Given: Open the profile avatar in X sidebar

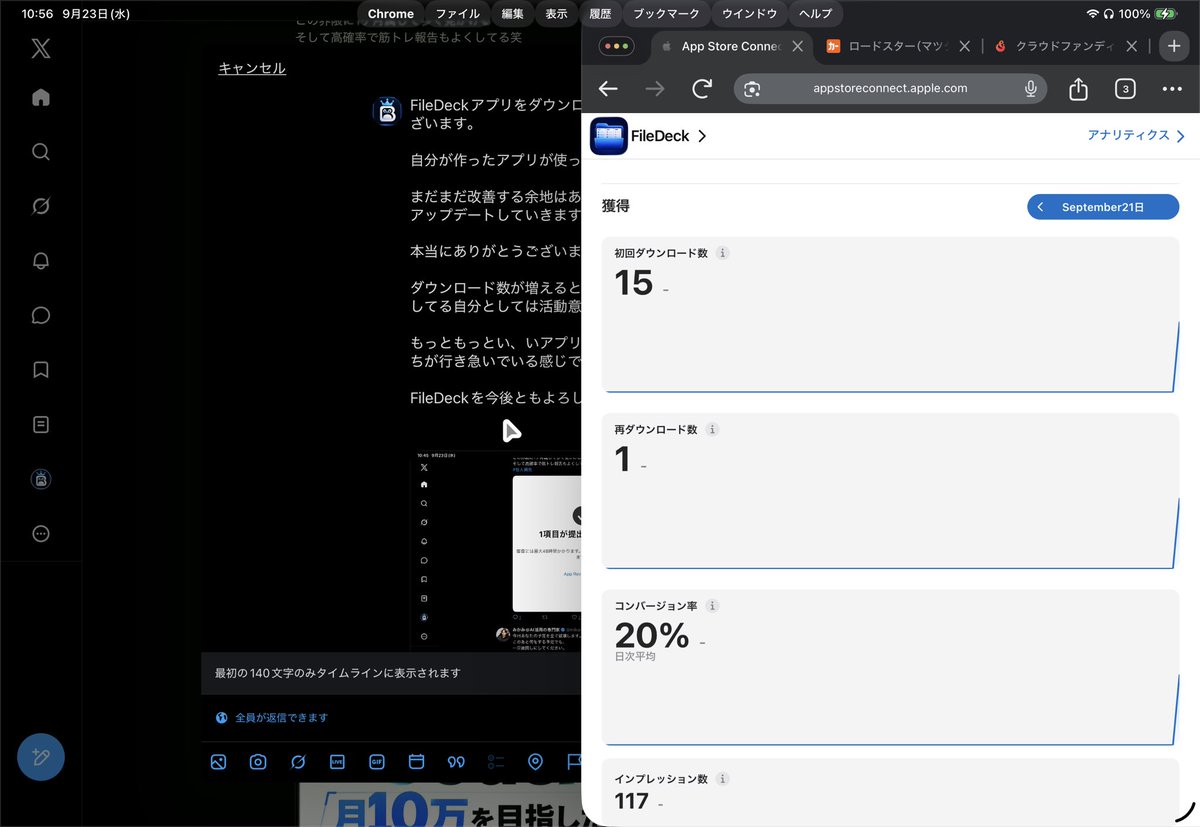Looking at the screenshot, I should coord(41,479).
